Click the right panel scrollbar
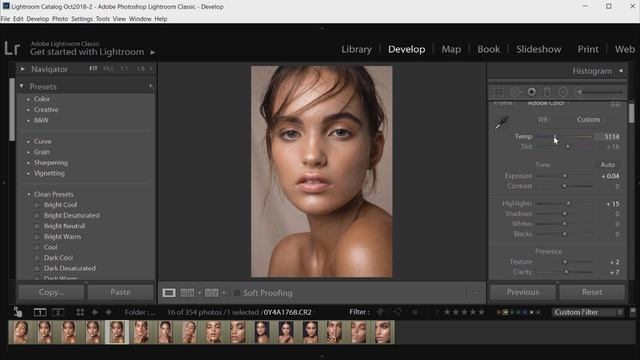The height and width of the screenshot is (360, 640). [x=631, y=112]
